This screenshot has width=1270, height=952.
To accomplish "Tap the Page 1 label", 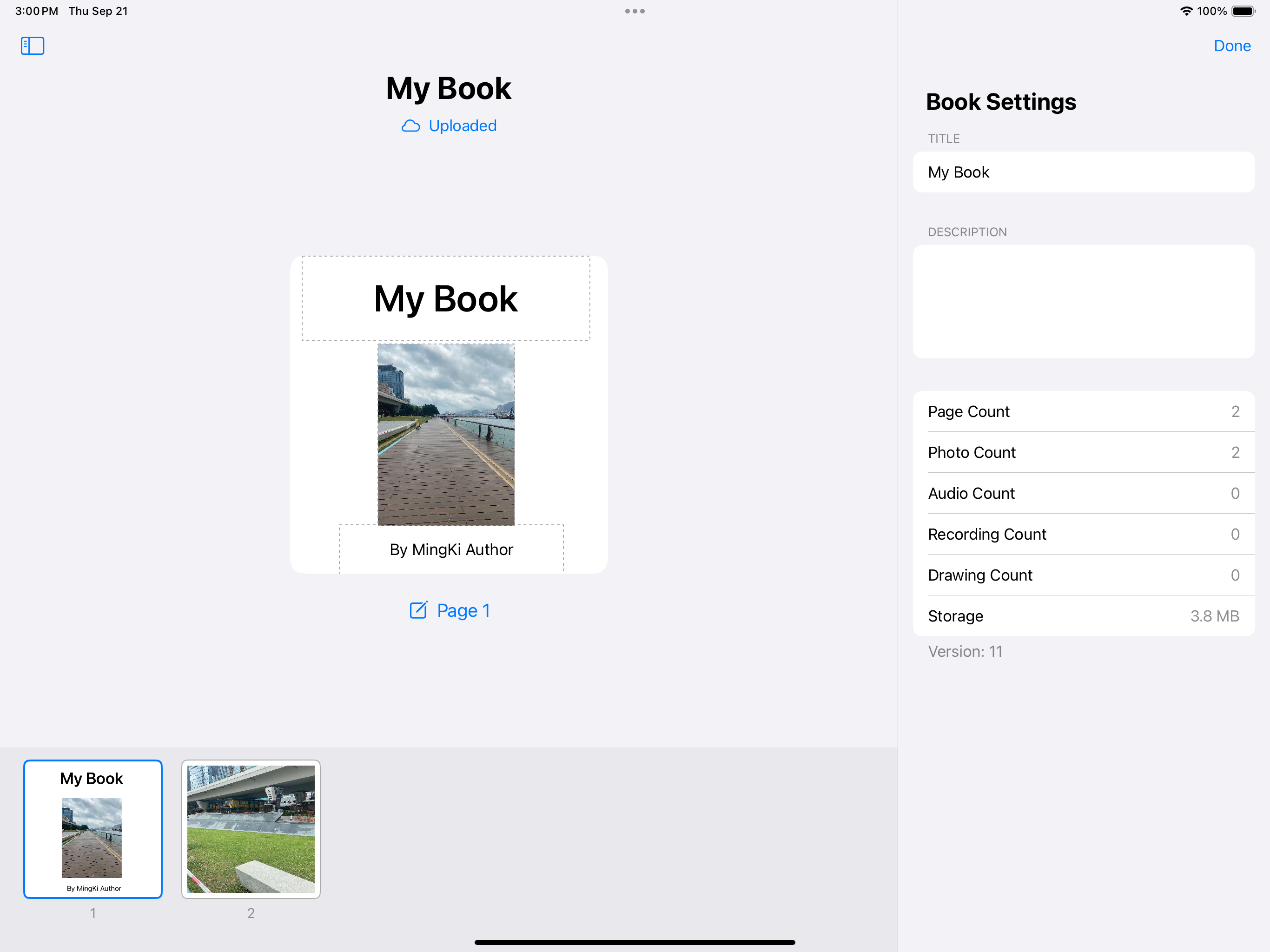I will [463, 610].
